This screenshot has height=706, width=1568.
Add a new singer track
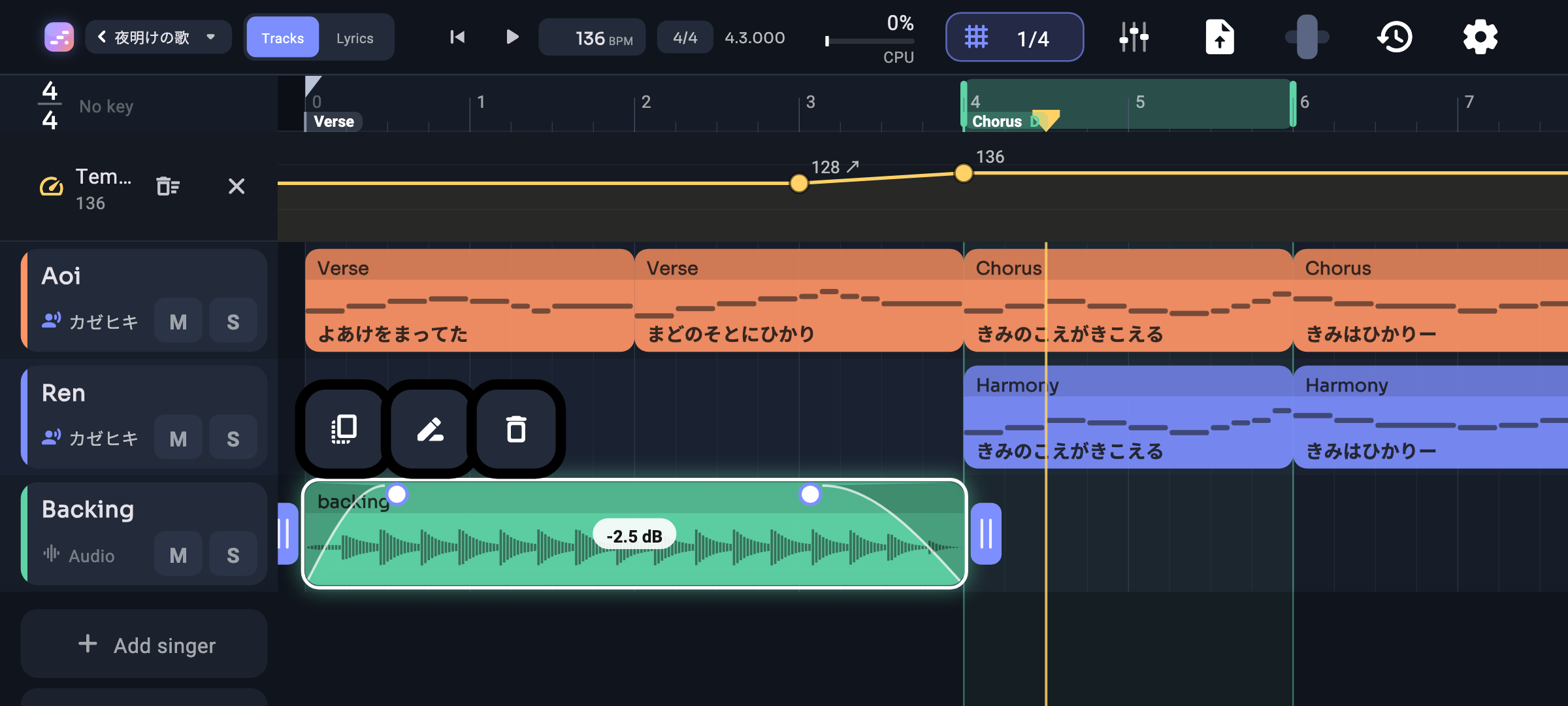click(144, 645)
